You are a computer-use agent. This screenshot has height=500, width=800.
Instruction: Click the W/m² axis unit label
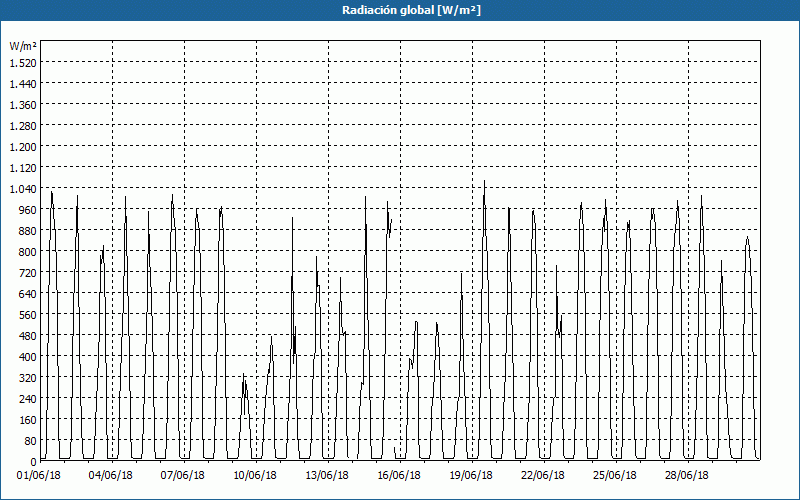point(23,46)
